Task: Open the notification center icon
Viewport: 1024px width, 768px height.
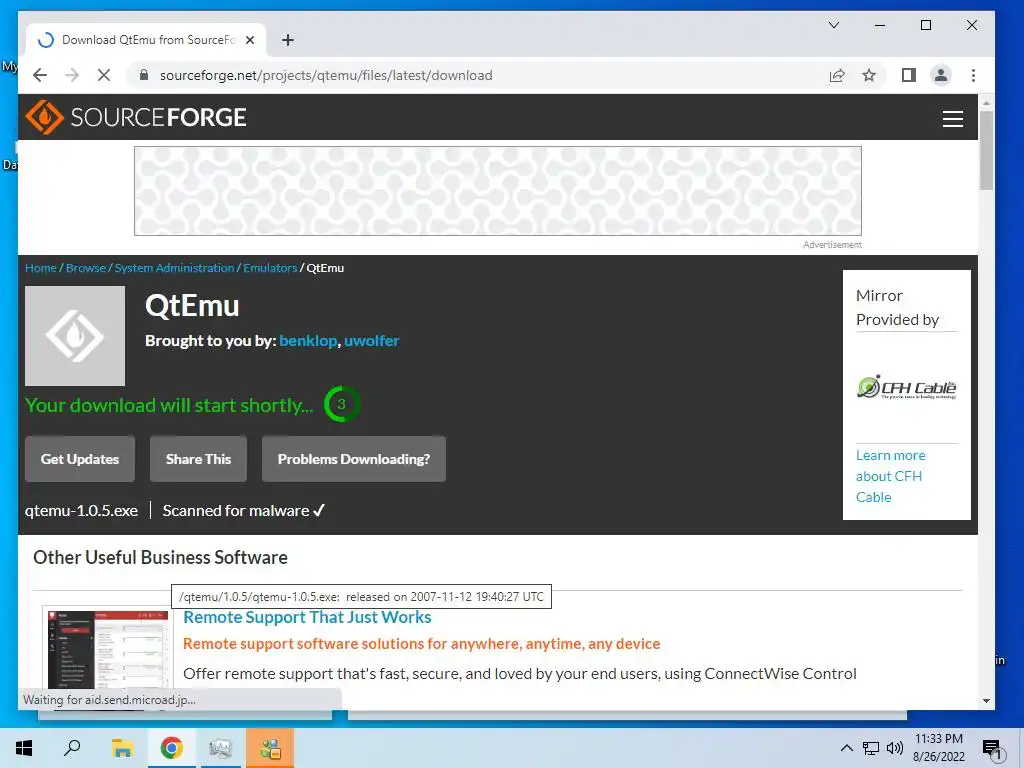Action: click(x=992, y=749)
